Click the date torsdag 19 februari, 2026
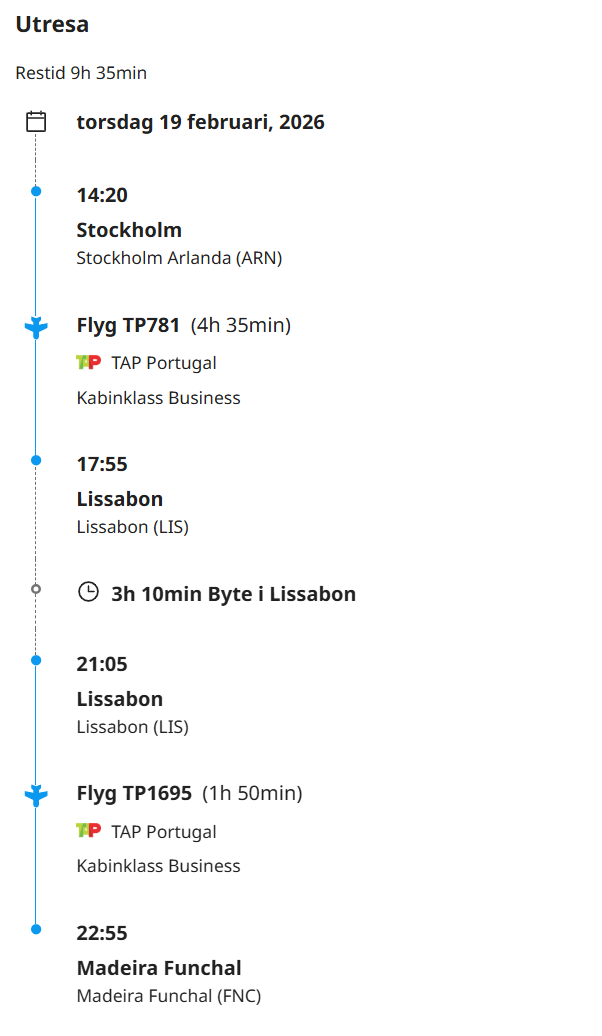 click(x=200, y=122)
